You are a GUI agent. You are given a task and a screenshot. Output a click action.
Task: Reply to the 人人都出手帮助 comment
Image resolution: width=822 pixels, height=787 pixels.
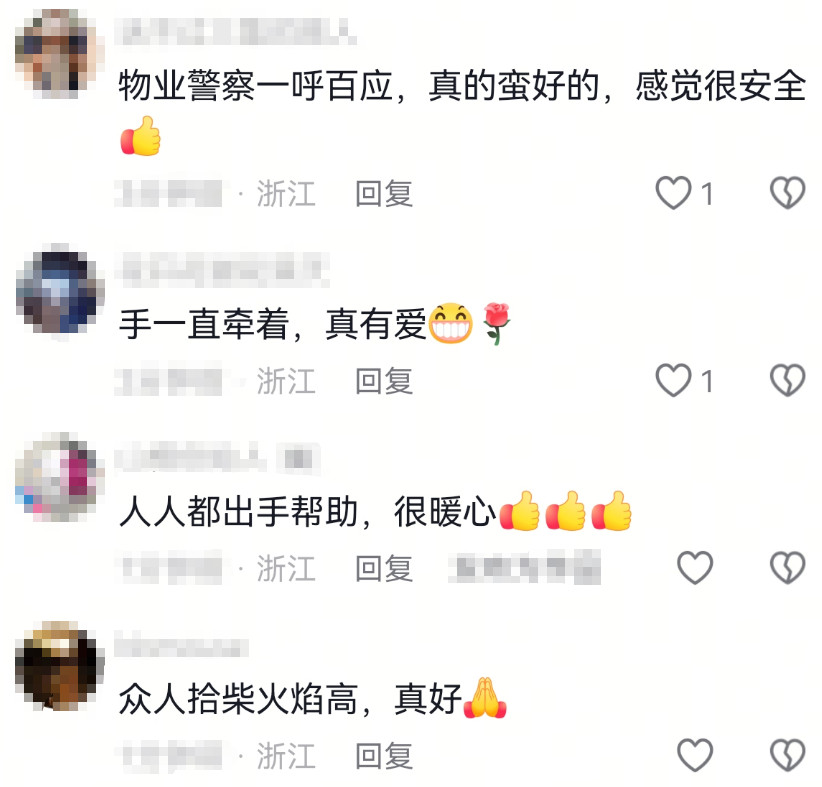click(x=384, y=568)
